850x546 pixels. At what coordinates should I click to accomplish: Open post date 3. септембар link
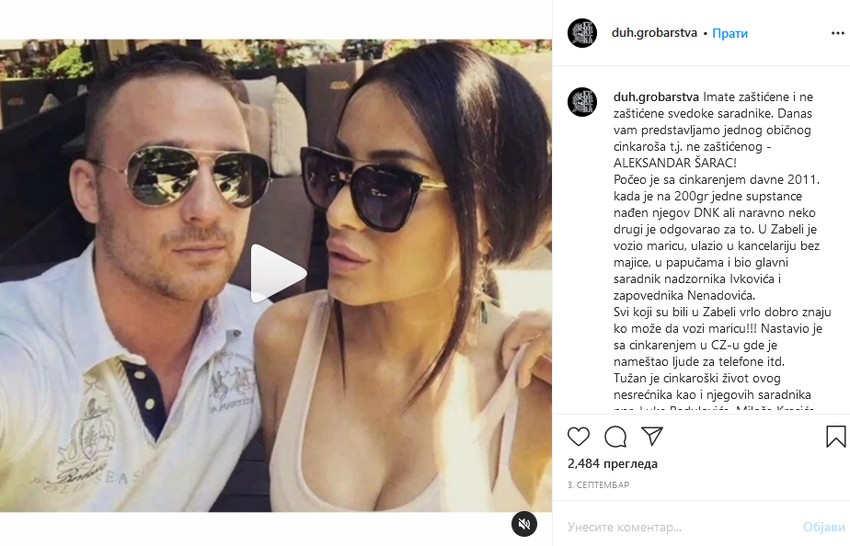click(598, 485)
